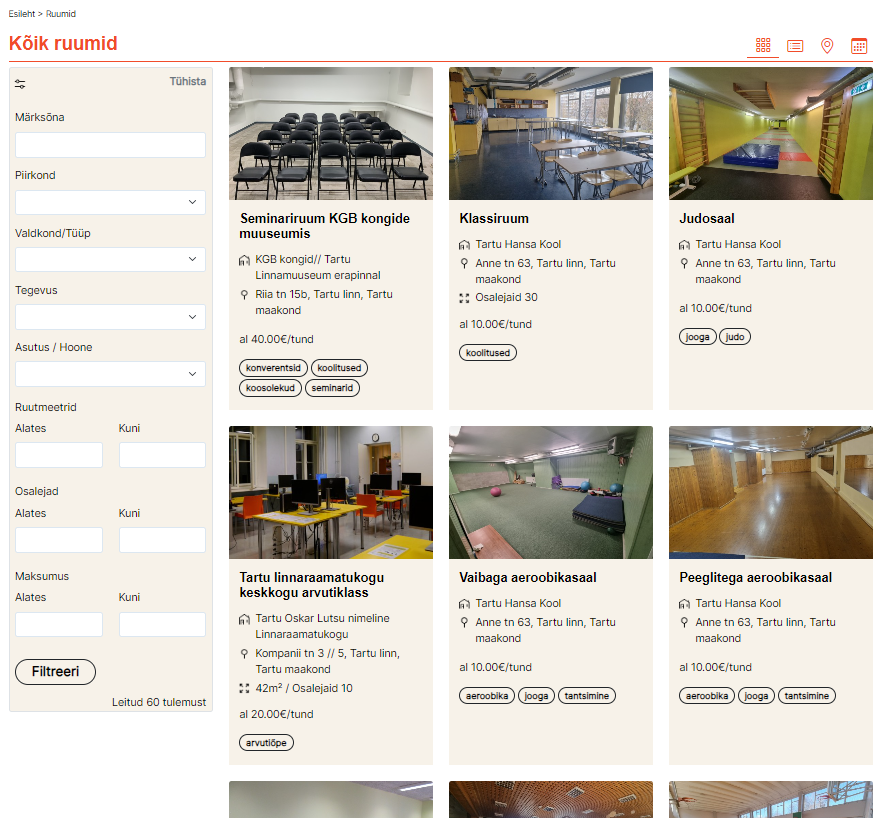Open map view with pin icon
This screenshot has height=818, width=878.
pos(827,46)
